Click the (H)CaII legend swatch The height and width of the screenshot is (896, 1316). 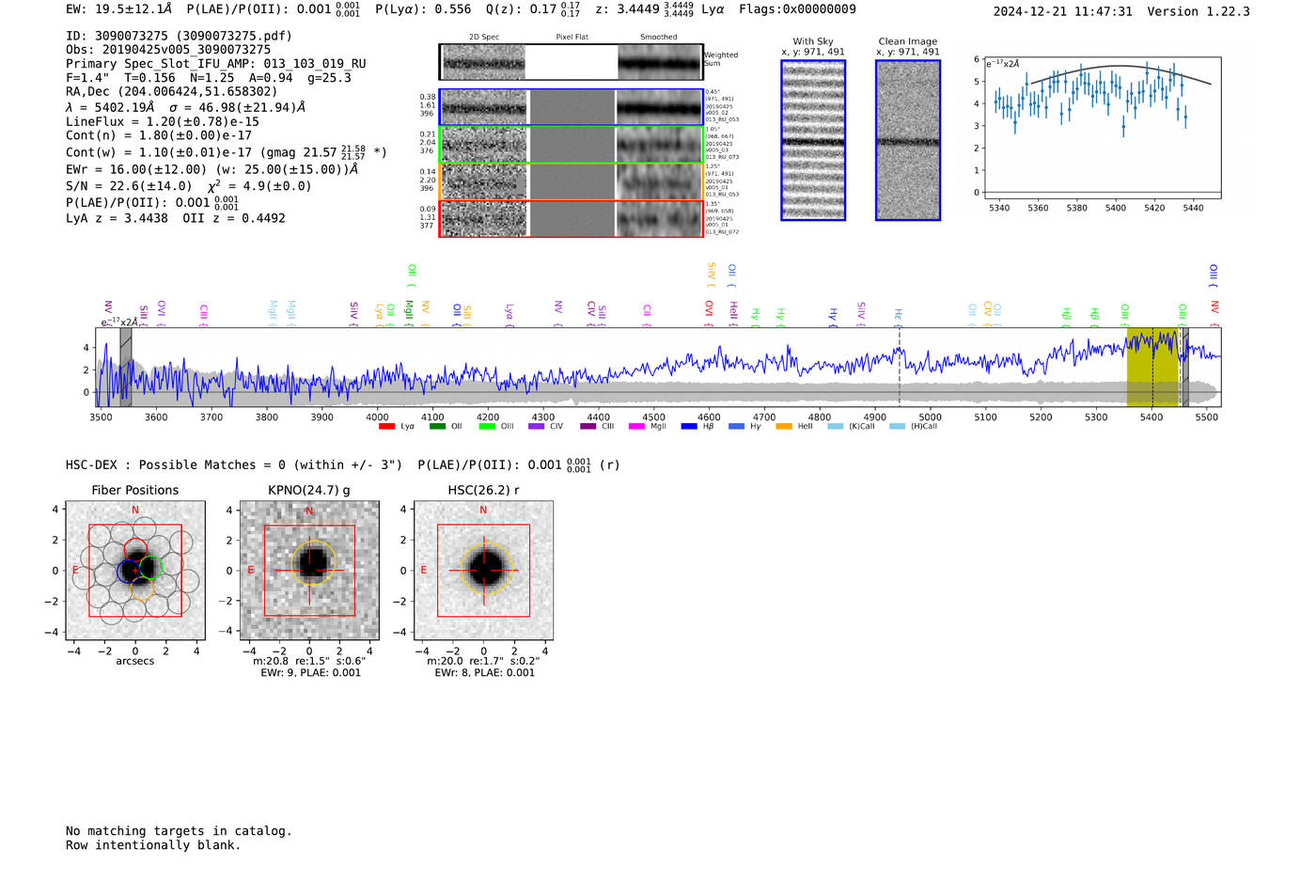tap(897, 426)
